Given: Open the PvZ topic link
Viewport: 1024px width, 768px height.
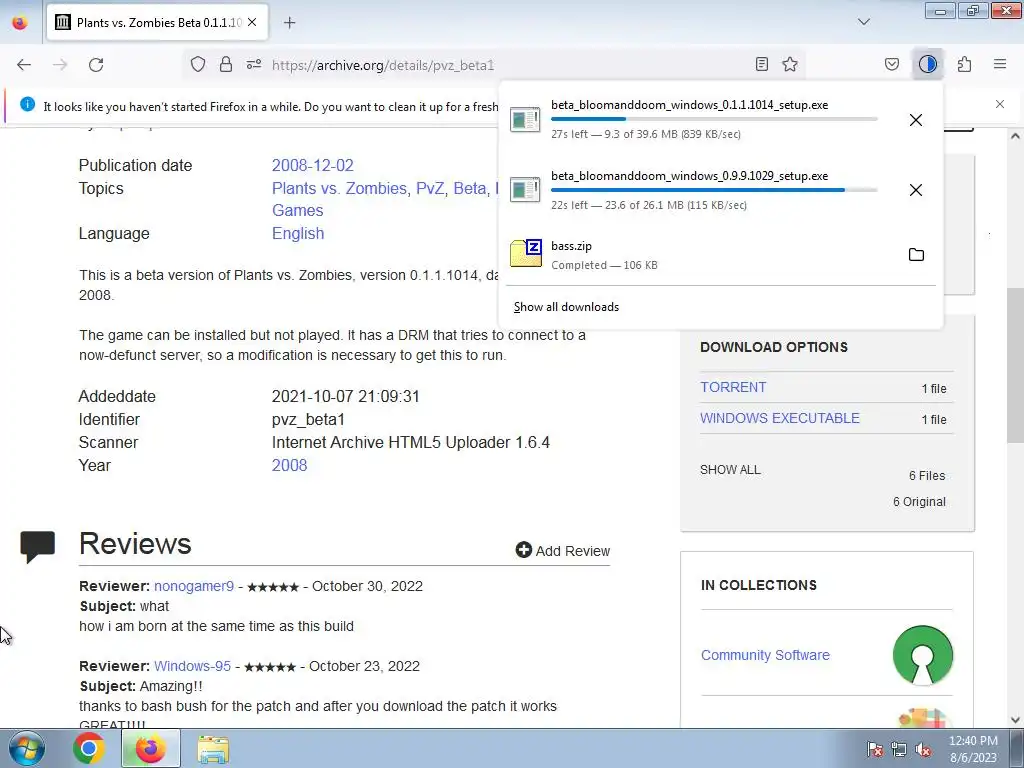Looking at the screenshot, I should [430, 188].
